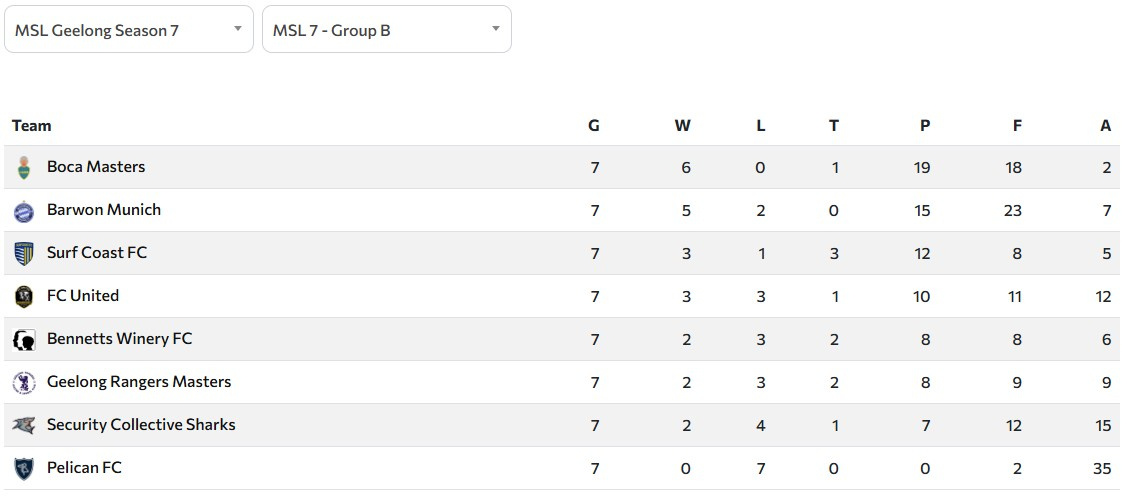The image size is (1127, 496).
Task: Open the MSL 7 - Group B dropdown
Action: point(386,30)
